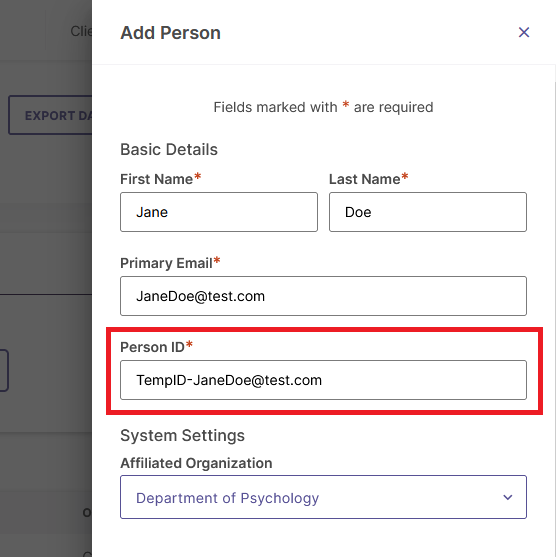Click the Affiliated Organization label
Screen dimensions: 556x557
click(x=196, y=463)
